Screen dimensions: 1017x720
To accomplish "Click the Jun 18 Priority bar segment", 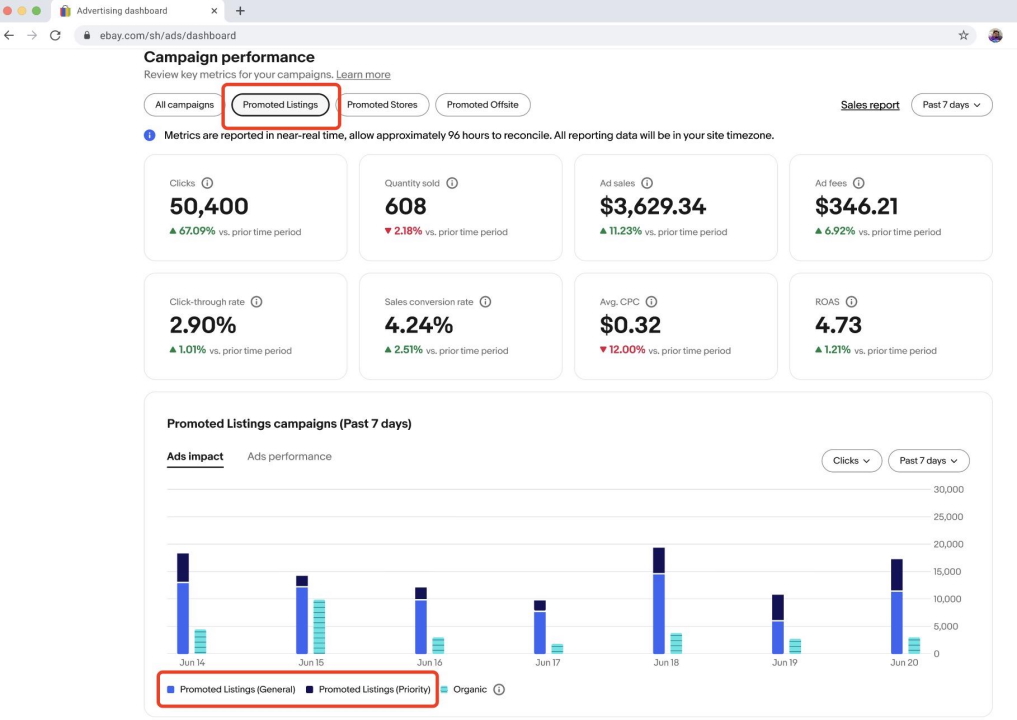I will (658, 561).
